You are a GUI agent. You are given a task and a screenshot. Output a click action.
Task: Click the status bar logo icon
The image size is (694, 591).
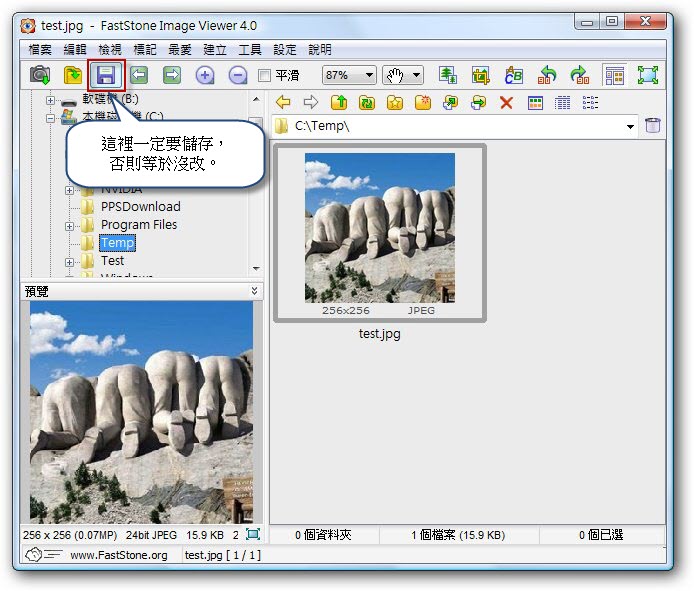pyautogui.click(x=43, y=555)
